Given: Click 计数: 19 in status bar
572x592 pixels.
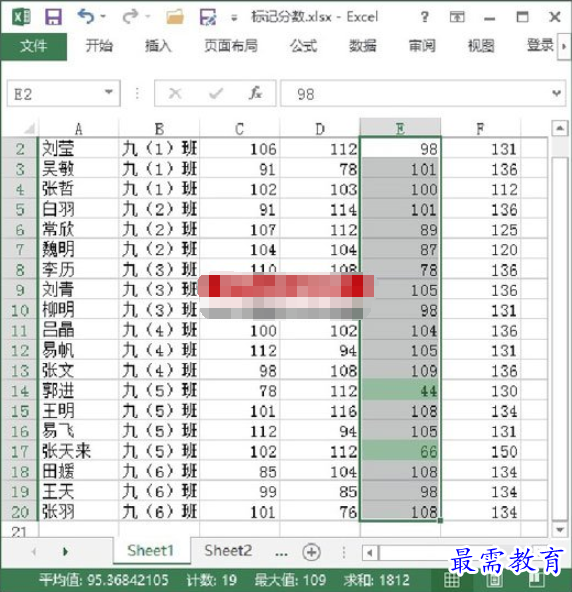Looking at the screenshot, I should point(211,580).
